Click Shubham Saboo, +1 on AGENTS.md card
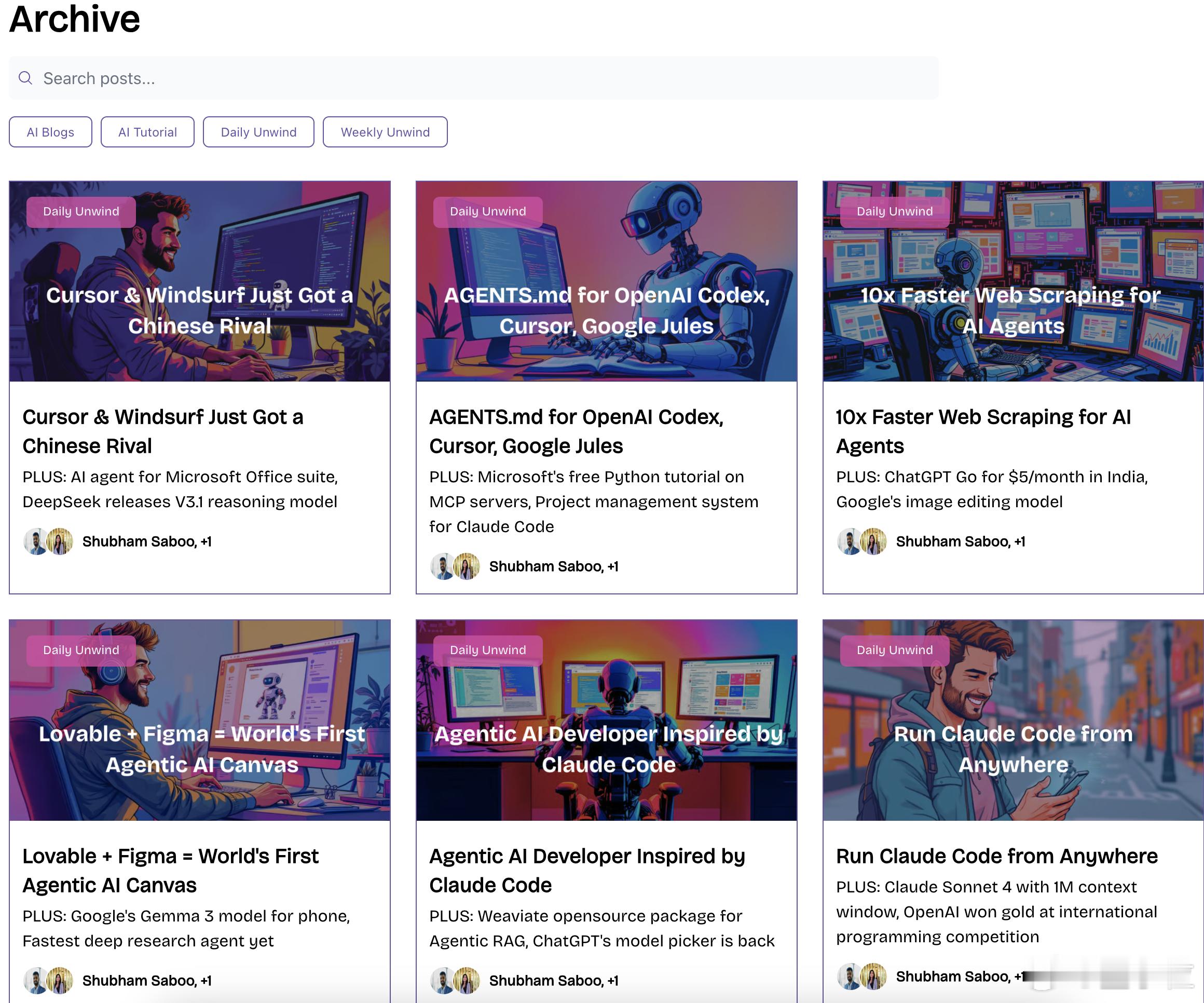The height and width of the screenshot is (1003, 1204). click(554, 566)
